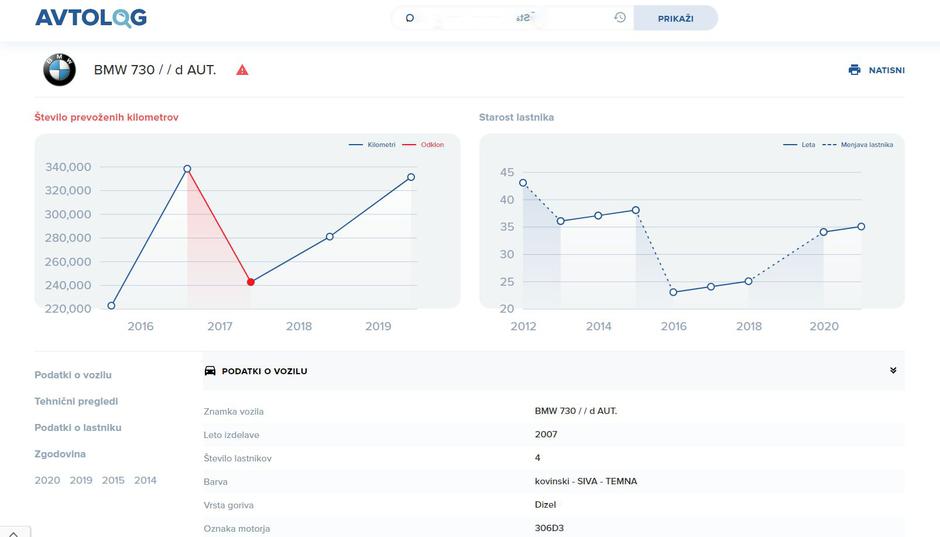Click the printer icon next to Natisni
Screen dimensions: 940x537
854,70
